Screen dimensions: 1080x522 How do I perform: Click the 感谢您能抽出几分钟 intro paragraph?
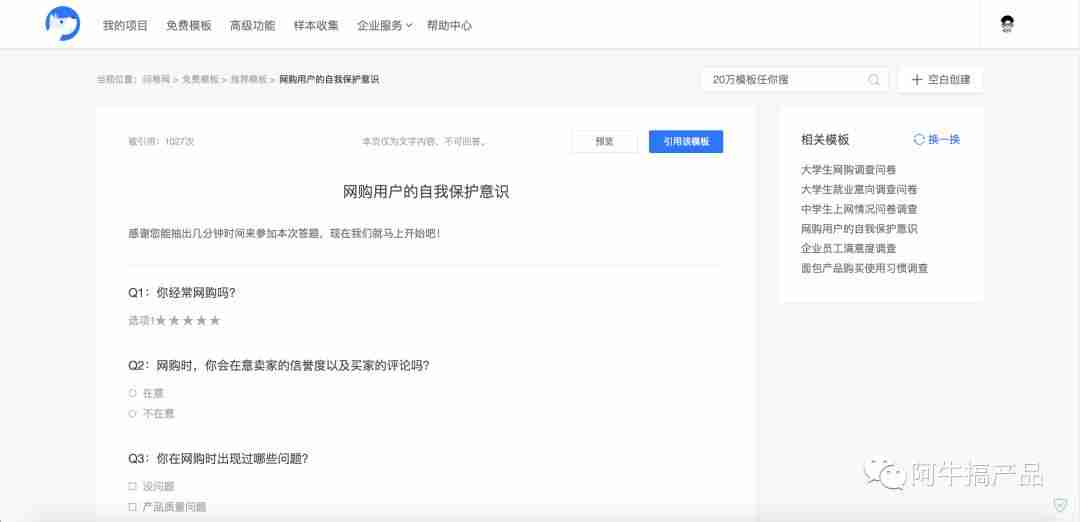pyautogui.click(x=284, y=233)
